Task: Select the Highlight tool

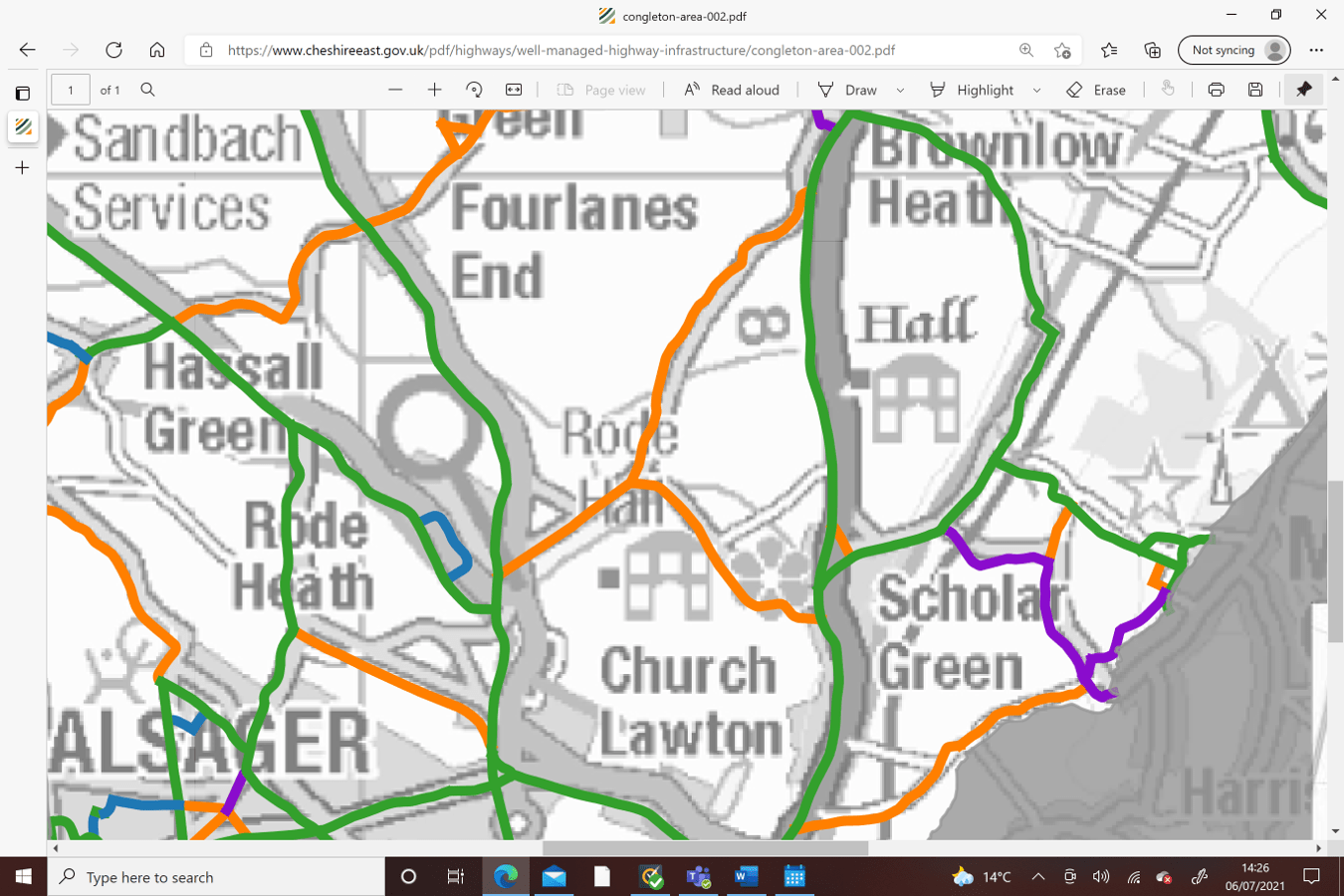Action: [975, 90]
